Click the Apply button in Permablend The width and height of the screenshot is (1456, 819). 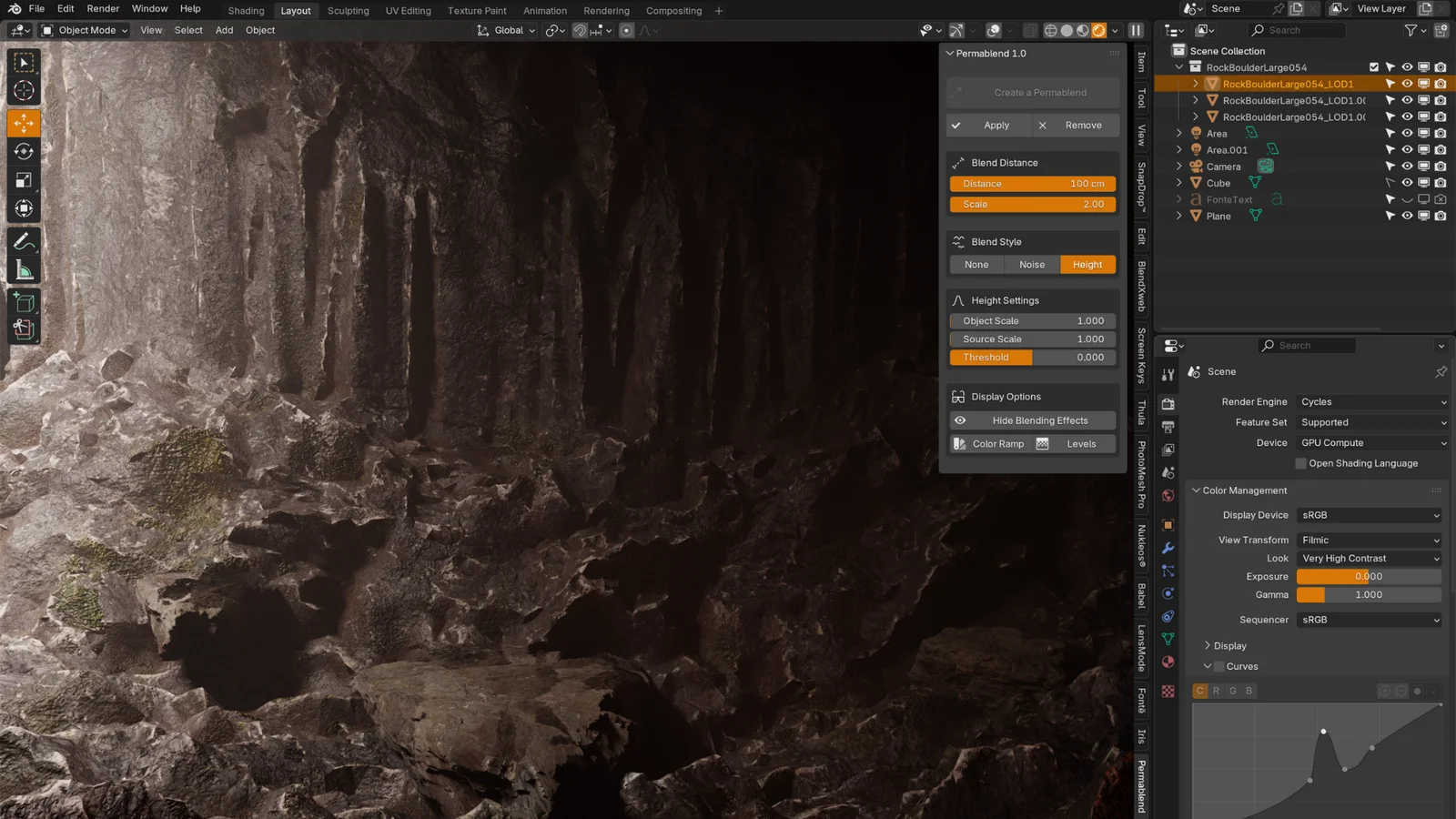987,125
